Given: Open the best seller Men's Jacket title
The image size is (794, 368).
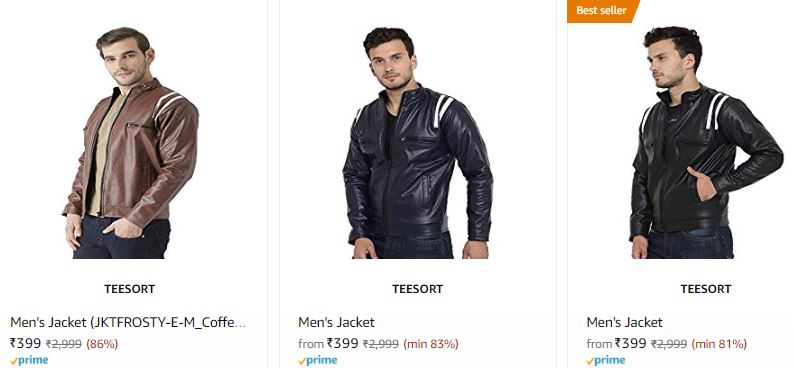Looking at the screenshot, I should point(624,322).
